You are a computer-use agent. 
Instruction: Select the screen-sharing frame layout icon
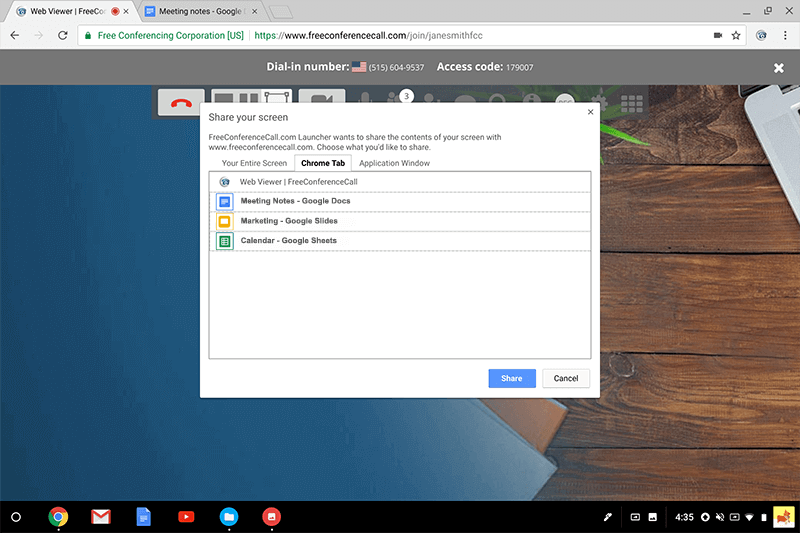277,97
